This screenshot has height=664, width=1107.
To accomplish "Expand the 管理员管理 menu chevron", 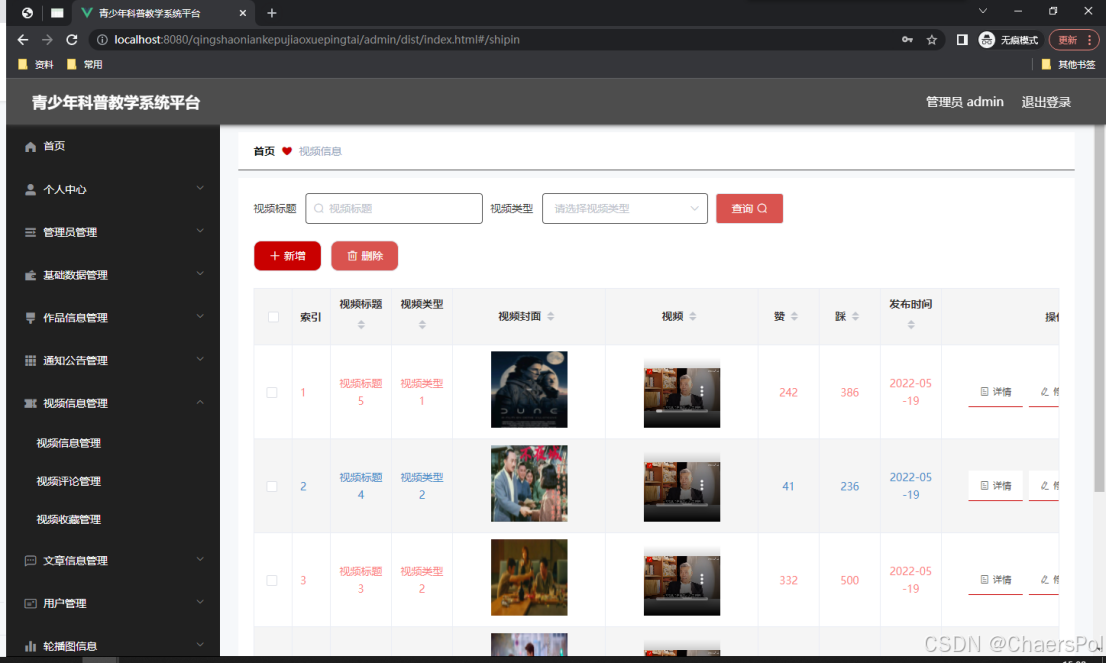I will point(200,231).
